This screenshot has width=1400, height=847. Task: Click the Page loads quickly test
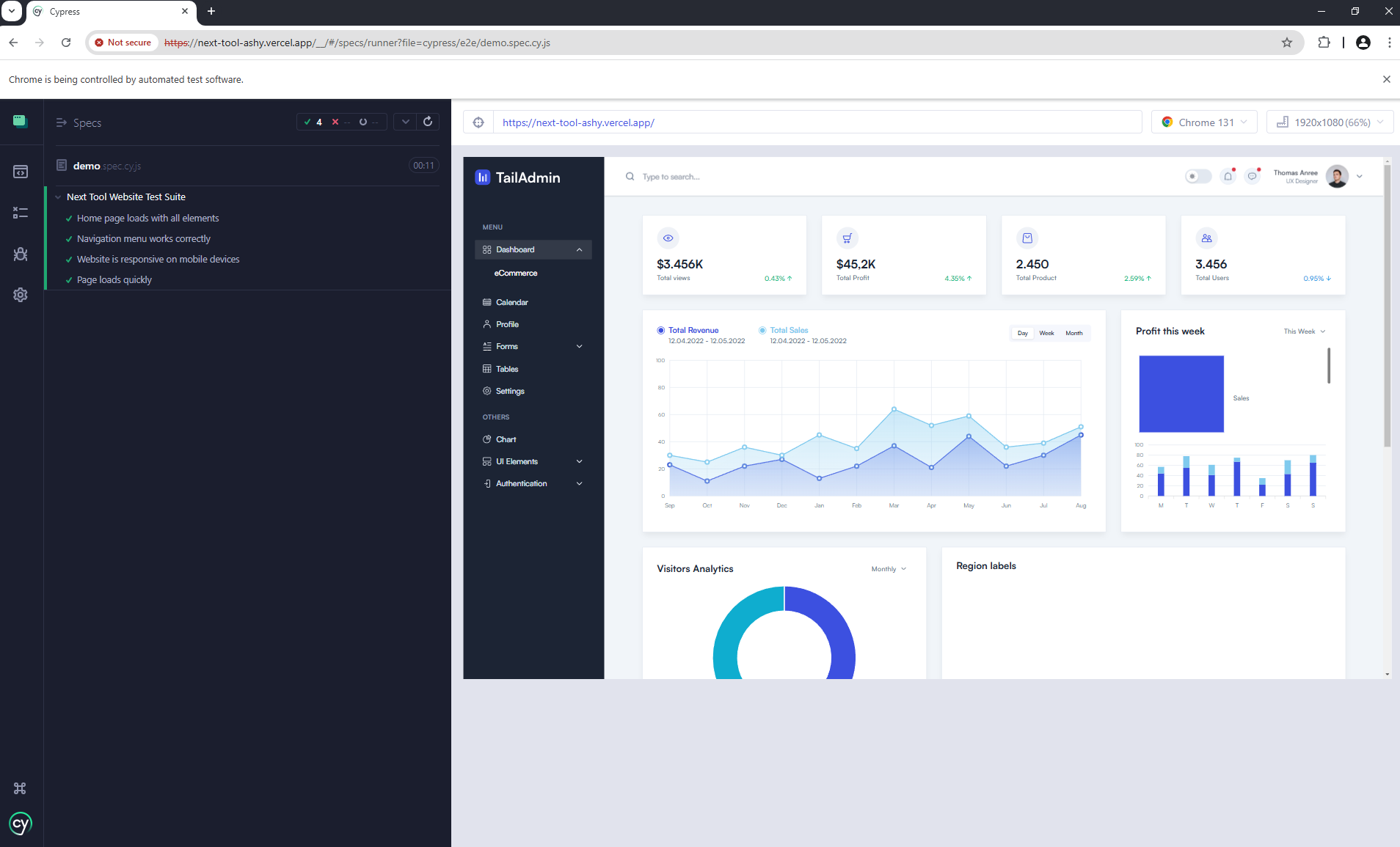tap(114, 280)
